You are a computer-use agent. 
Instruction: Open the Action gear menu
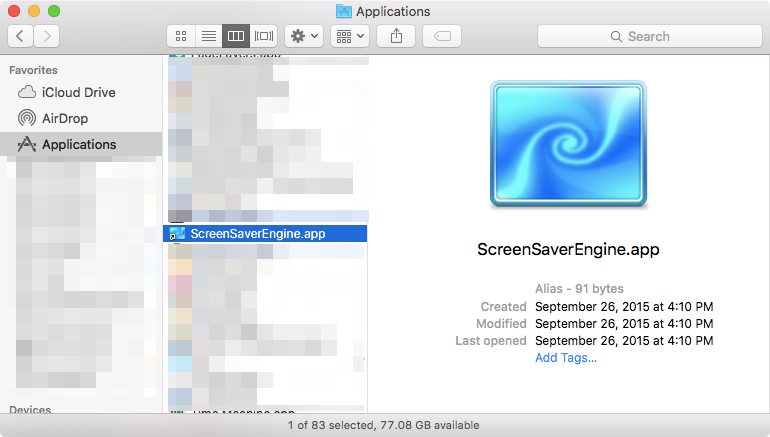(304, 36)
